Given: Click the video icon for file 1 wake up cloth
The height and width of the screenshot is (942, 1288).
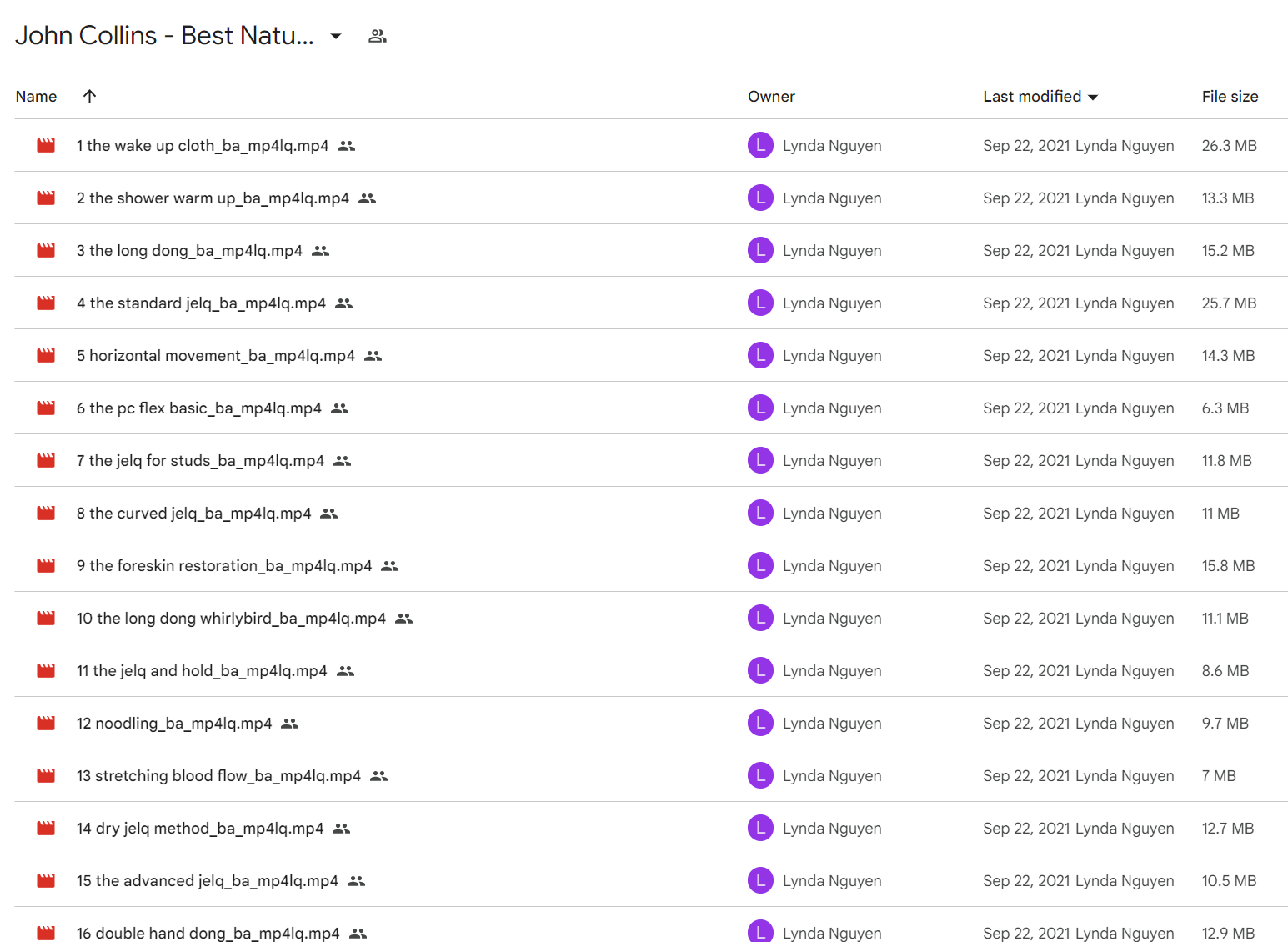Looking at the screenshot, I should (x=46, y=146).
